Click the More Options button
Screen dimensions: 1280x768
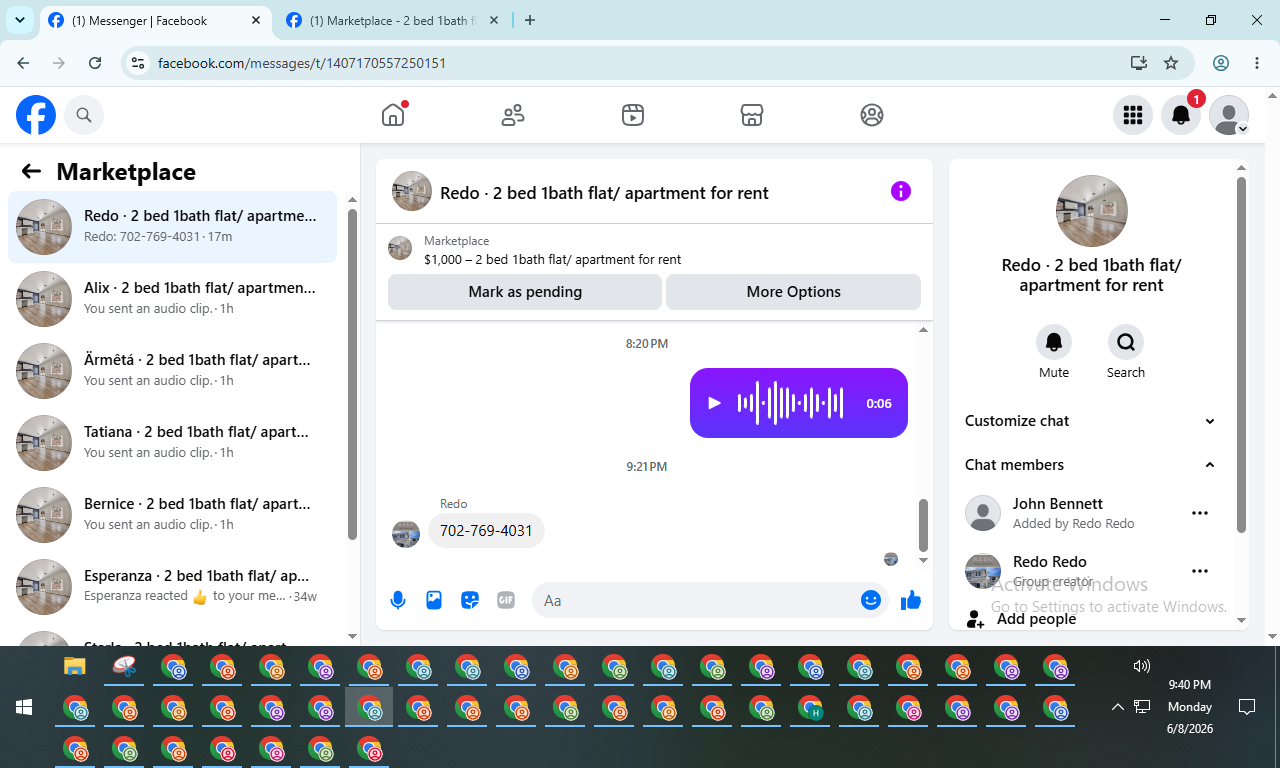click(x=793, y=292)
